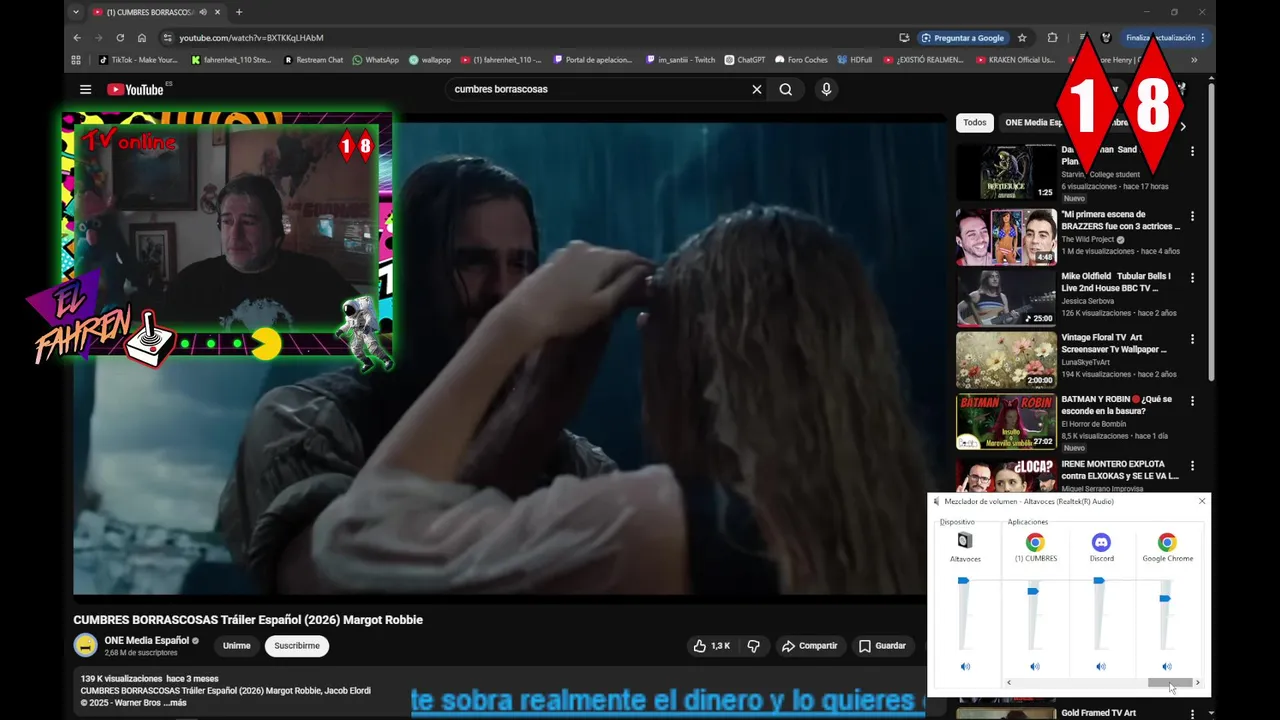Click the mixer's horizontal scrollbar right arrow
This screenshot has height=720, width=1280.
click(x=1197, y=683)
